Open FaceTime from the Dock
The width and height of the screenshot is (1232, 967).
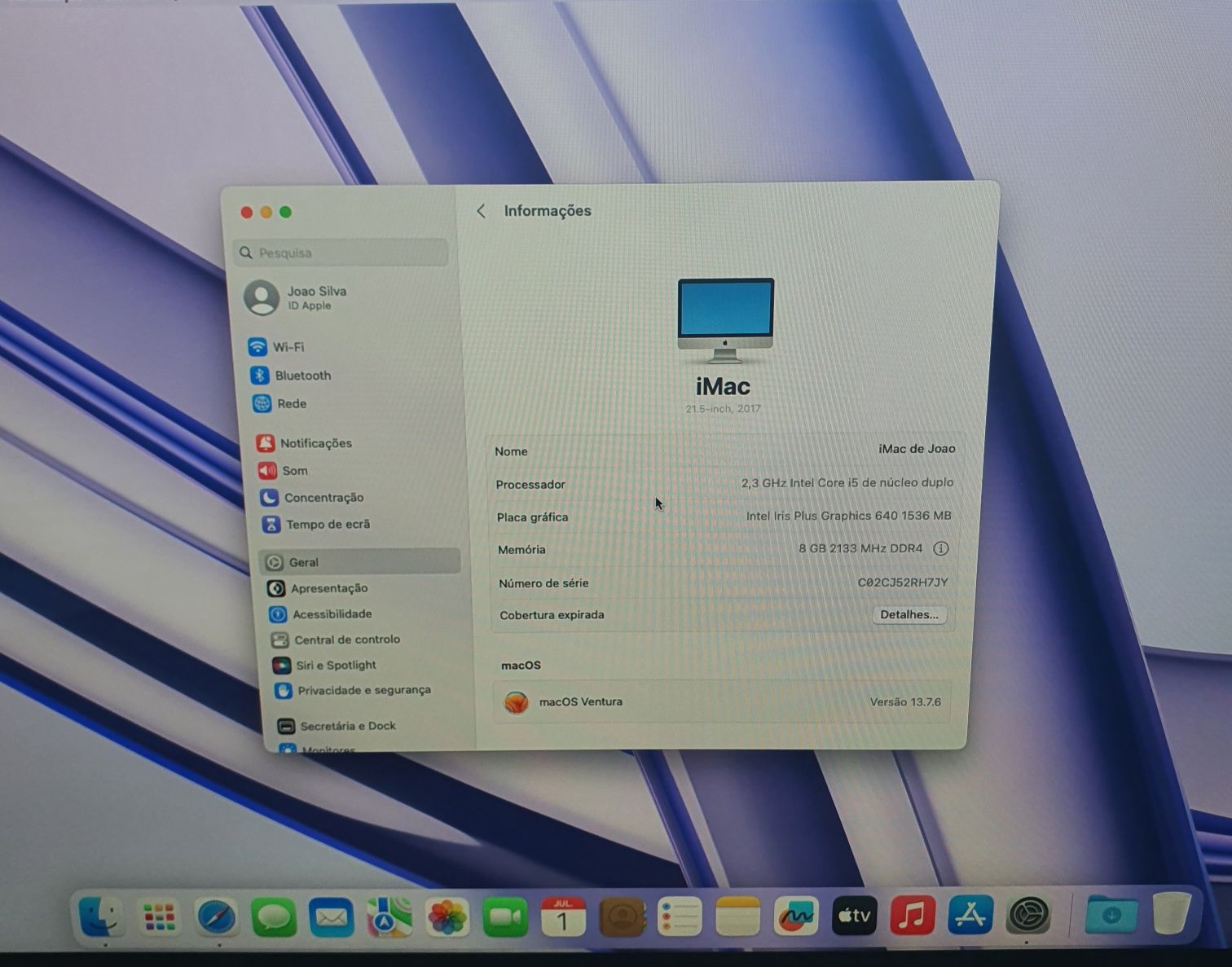coord(505,917)
